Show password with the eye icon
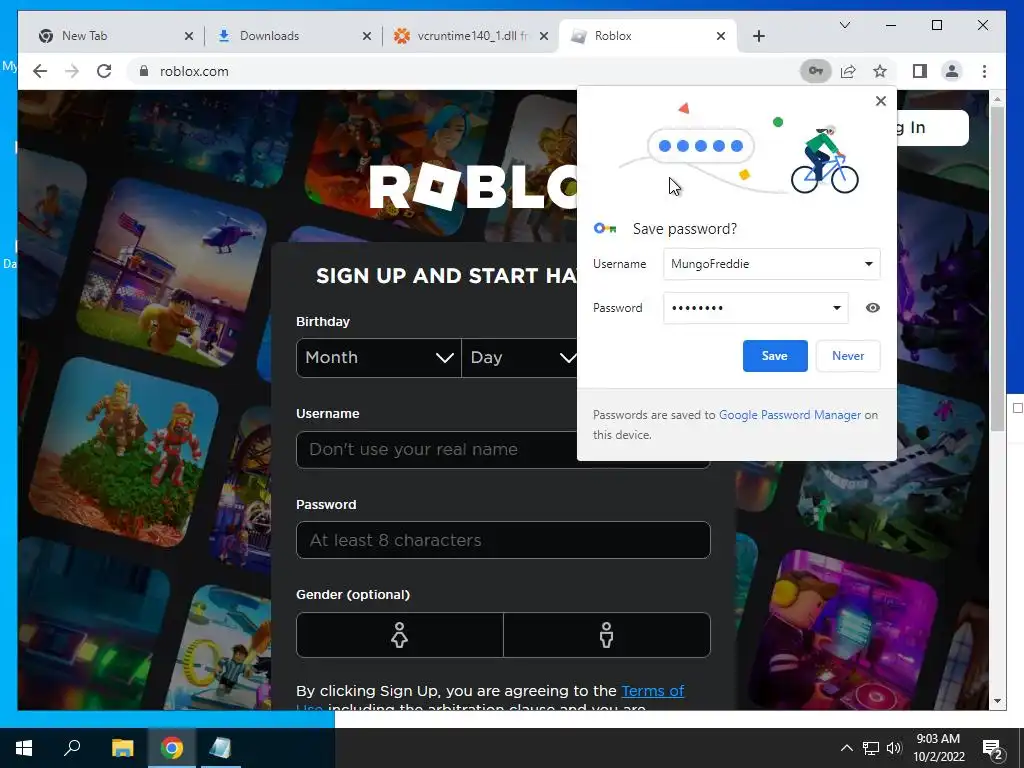This screenshot has height=768, width=1024. pyautogui.click(x=872, y=308)
